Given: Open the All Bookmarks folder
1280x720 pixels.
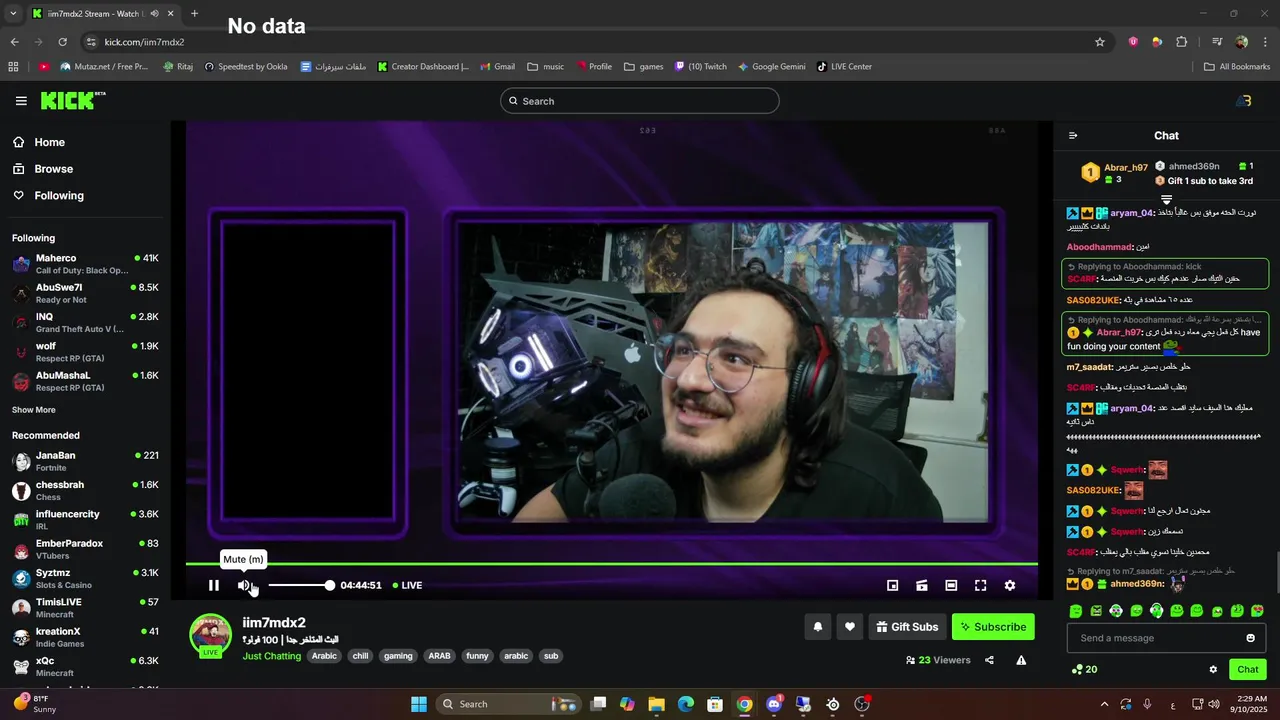Looking at the screenshot, I should (x=1237, y=67).
